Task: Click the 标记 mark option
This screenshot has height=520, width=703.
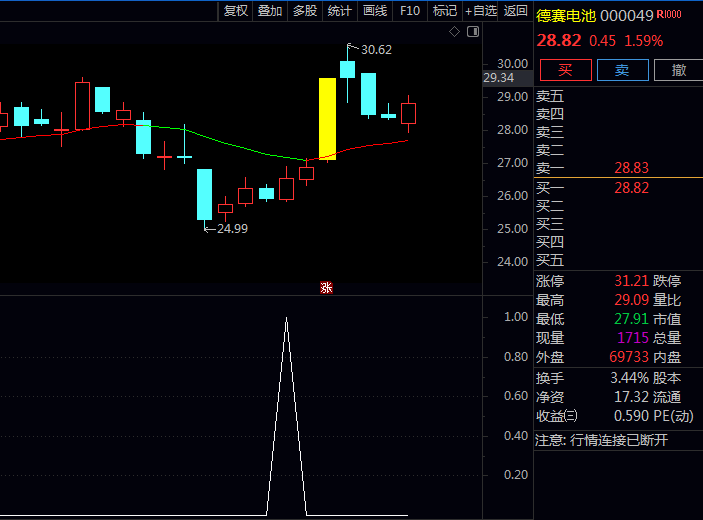Action: coord(445,11)
